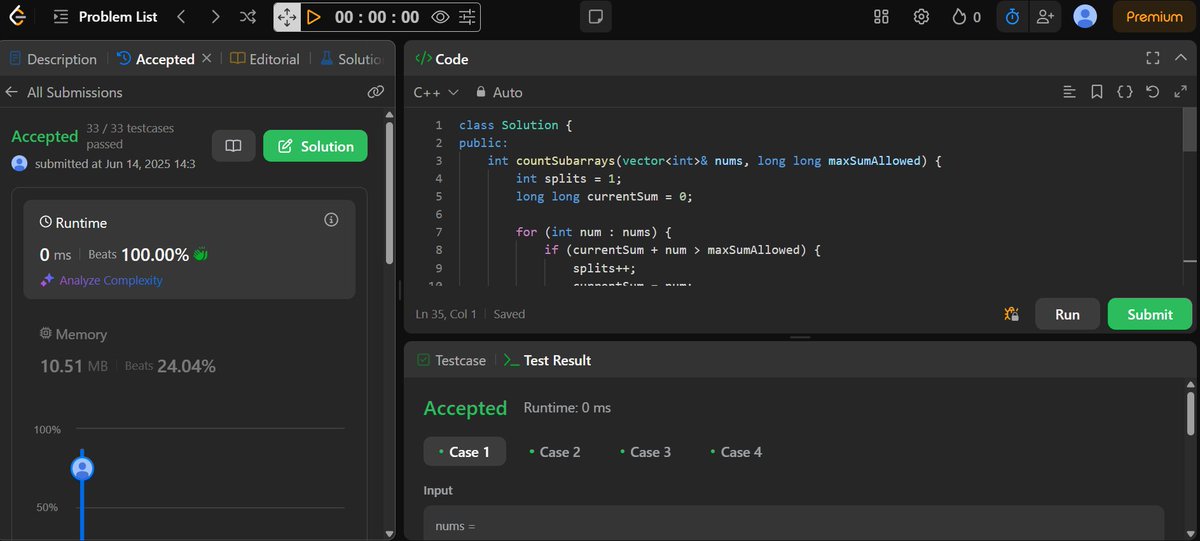Toggle the stopwatch timer icon

tap(1012, 17)
